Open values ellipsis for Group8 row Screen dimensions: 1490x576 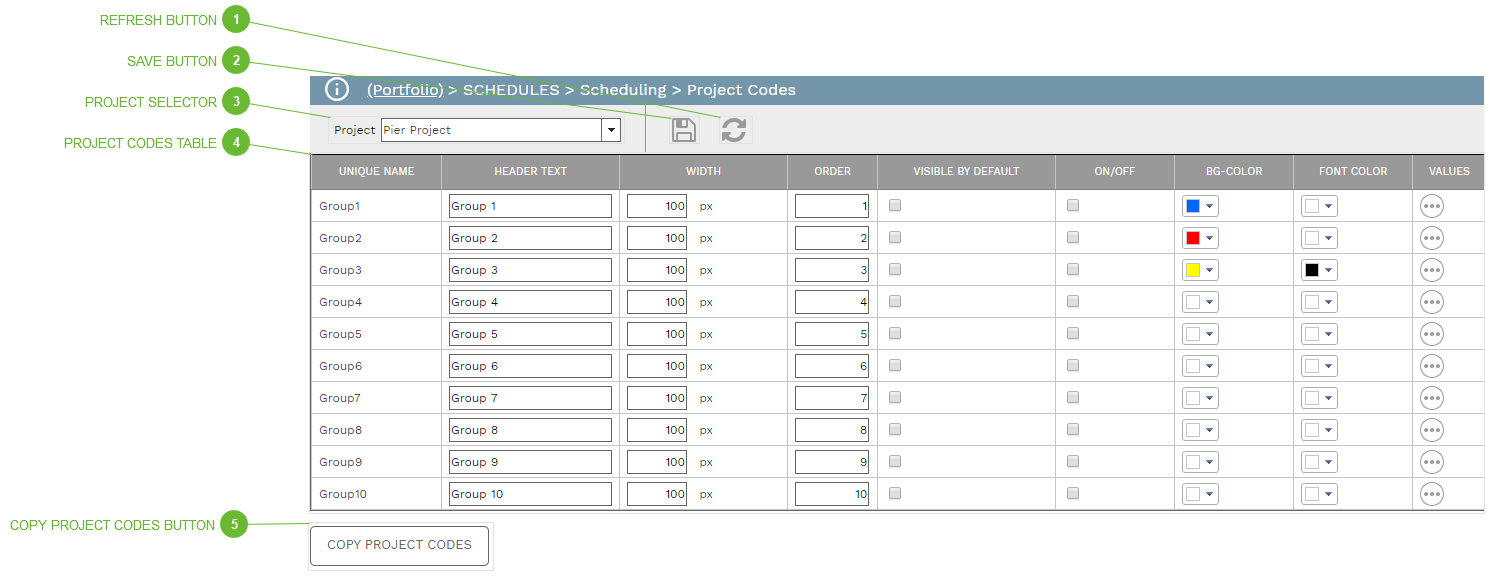click(1432, 430)
